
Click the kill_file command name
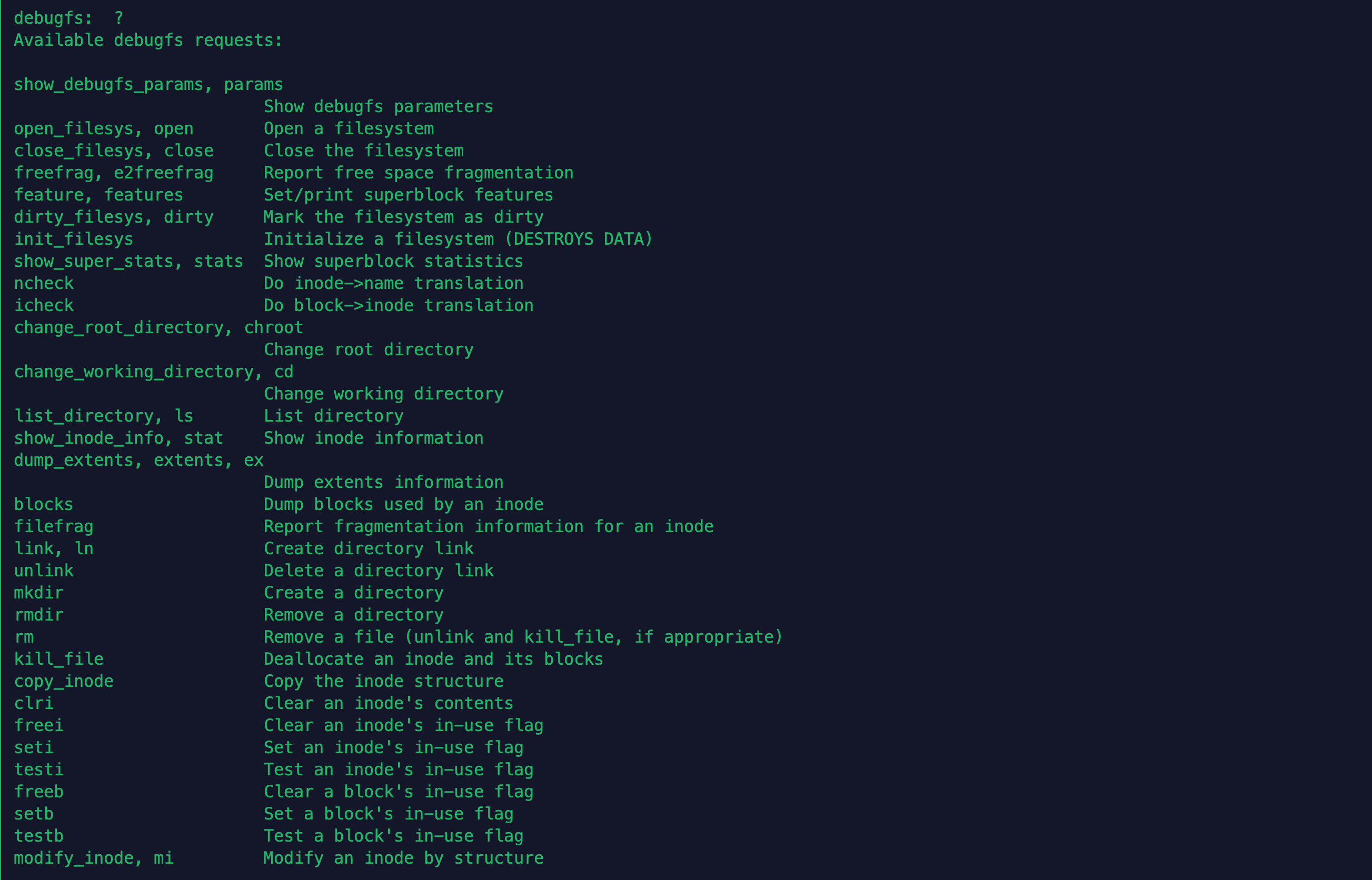[x=58, y=659]
